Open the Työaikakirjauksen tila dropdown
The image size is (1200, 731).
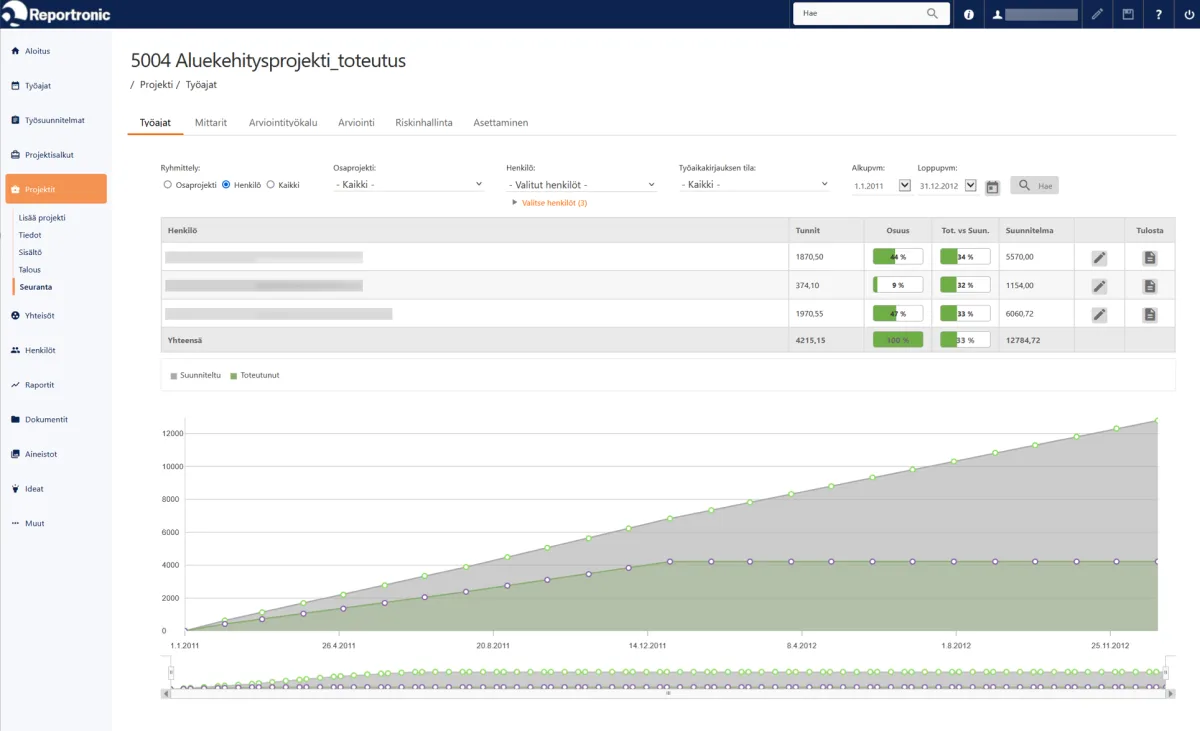point(754,185)
